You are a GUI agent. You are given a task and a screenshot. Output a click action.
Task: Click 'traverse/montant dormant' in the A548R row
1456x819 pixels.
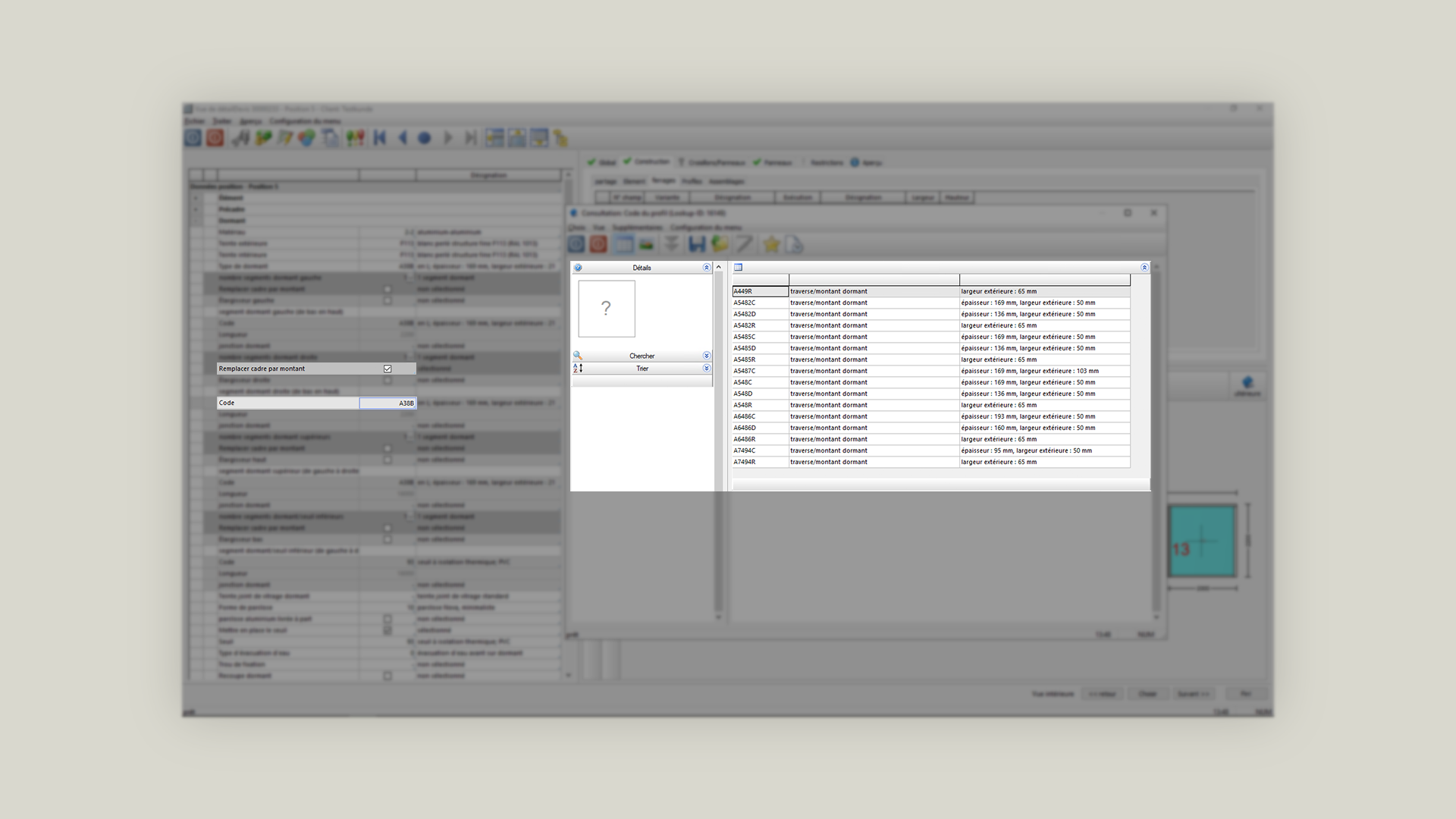tap(828, 405)
